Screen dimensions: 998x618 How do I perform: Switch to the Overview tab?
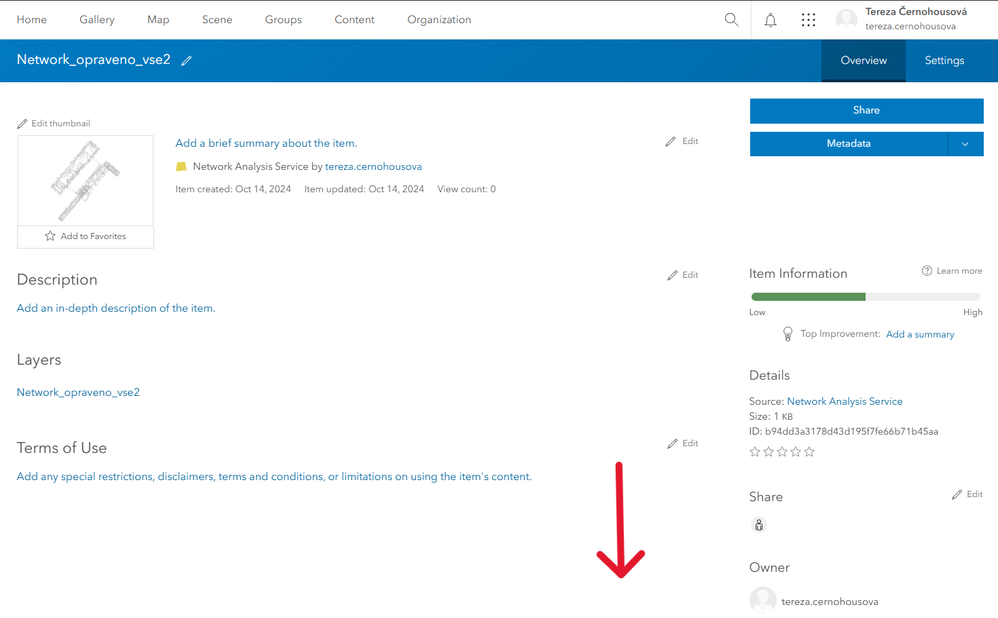tap(864, 60)
